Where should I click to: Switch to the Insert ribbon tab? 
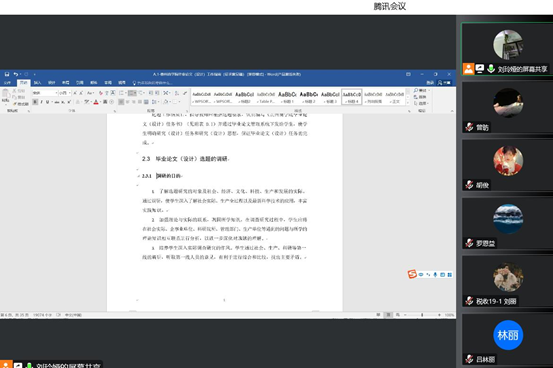(37, 83)
